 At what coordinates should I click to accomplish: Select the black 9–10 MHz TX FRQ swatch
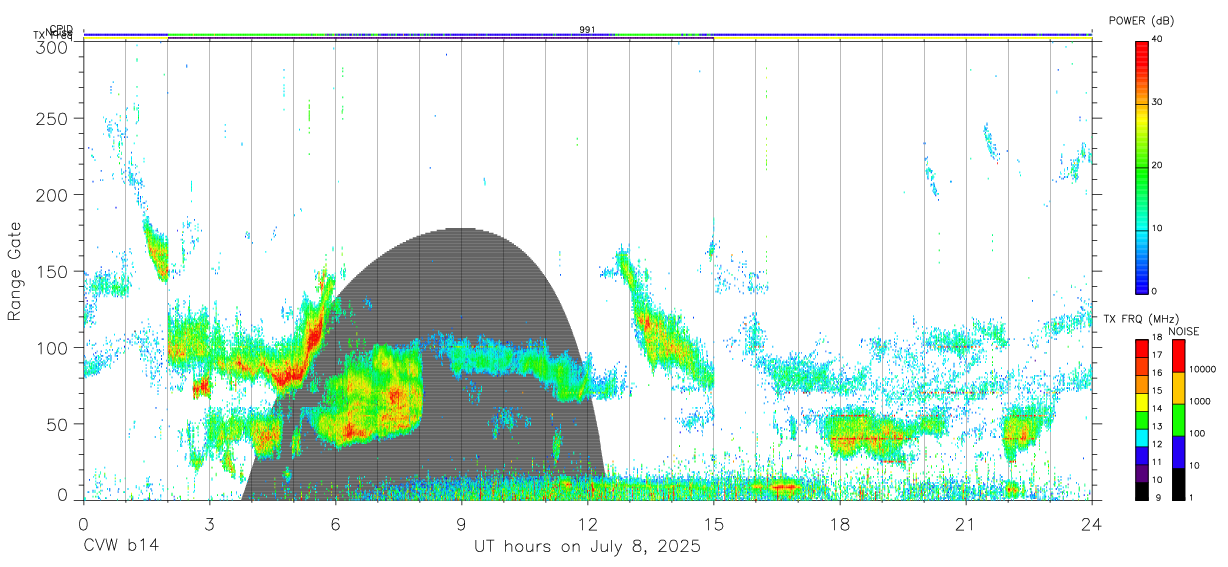pos(1141,491)
